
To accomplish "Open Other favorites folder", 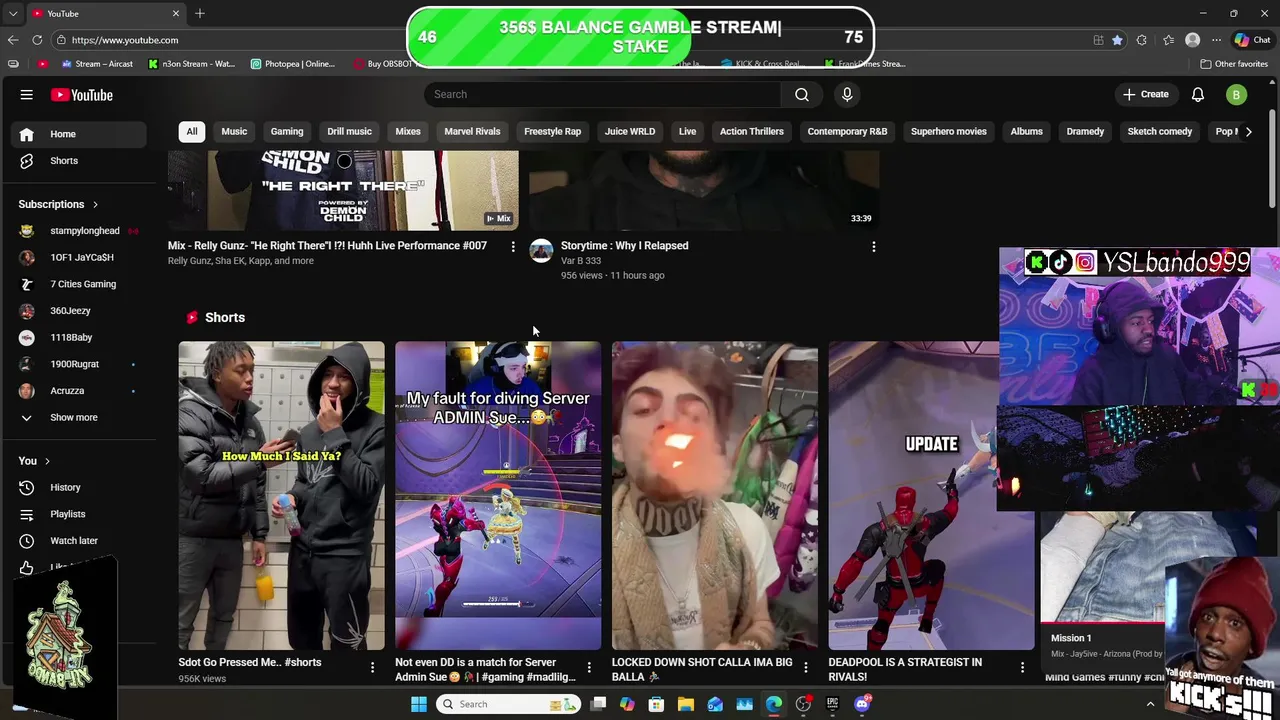I will coord(1234,64).
